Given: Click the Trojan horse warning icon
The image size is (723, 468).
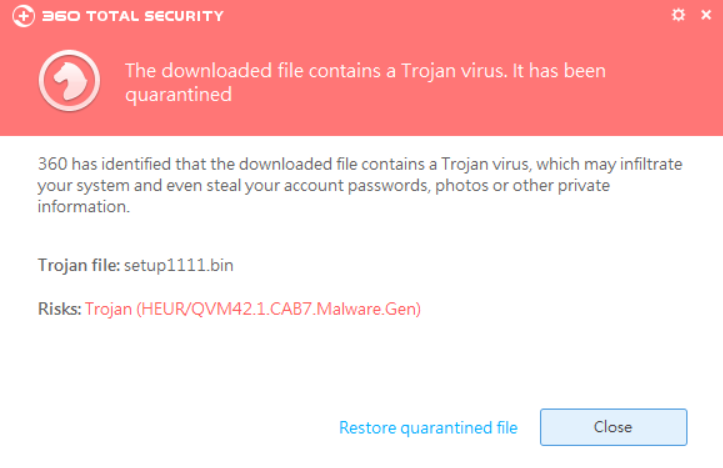Looking at the screenshot, I should 69,81.
